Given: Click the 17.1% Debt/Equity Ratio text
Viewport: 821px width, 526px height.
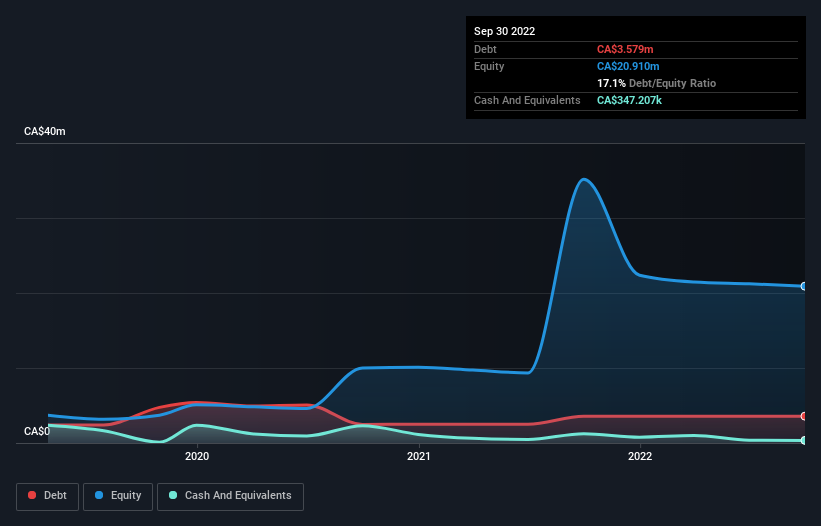Looking at the screenshot, I should coord(656,83).
